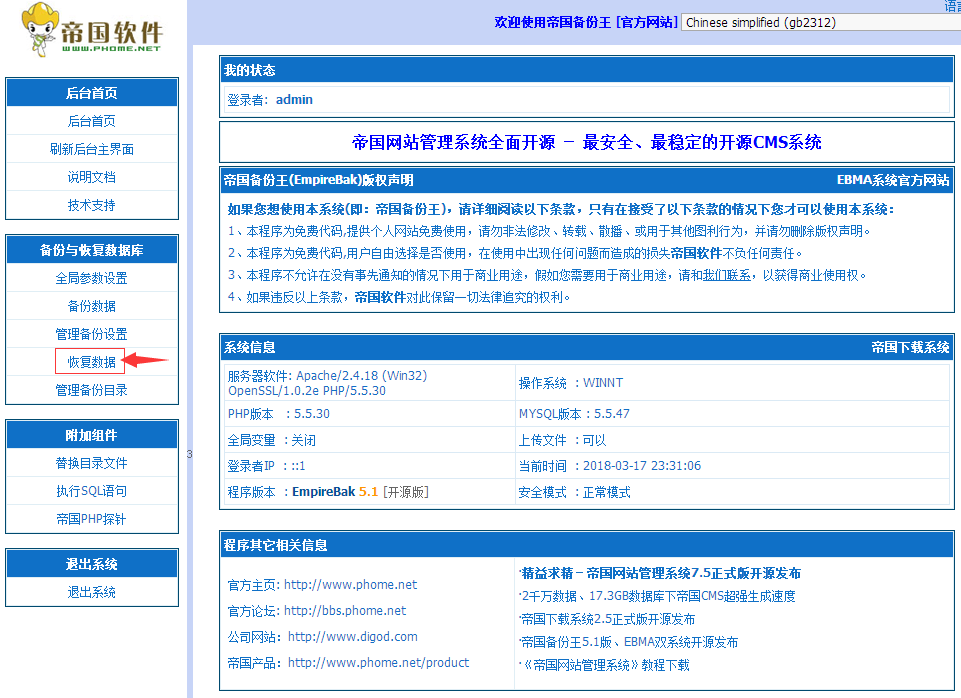
Task: Click the 官方网站 link in header
Action: pyautogui.click(x=647, y=22)
